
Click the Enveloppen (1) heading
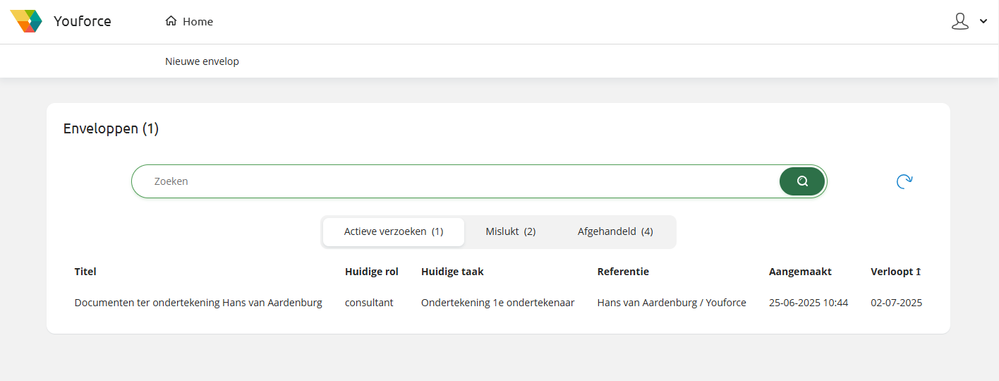click(111, 129)
